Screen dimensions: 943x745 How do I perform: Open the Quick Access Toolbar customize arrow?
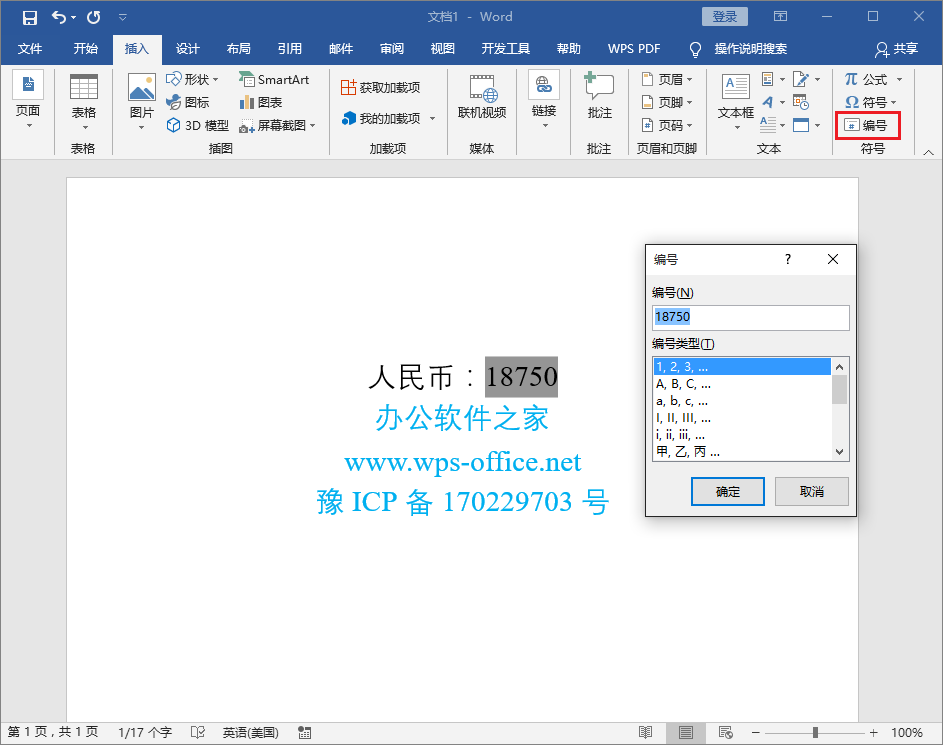pyautogui.click(x=123, y=17)
